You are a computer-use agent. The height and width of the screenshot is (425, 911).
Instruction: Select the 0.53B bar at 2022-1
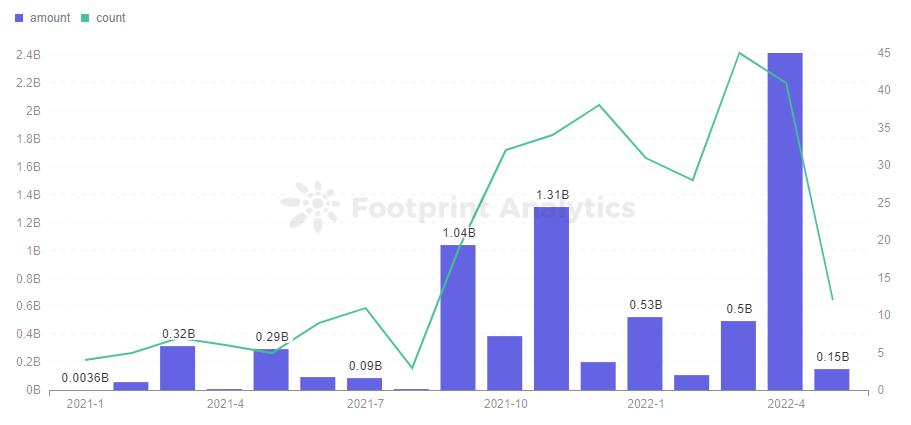[x=645, y=353]
